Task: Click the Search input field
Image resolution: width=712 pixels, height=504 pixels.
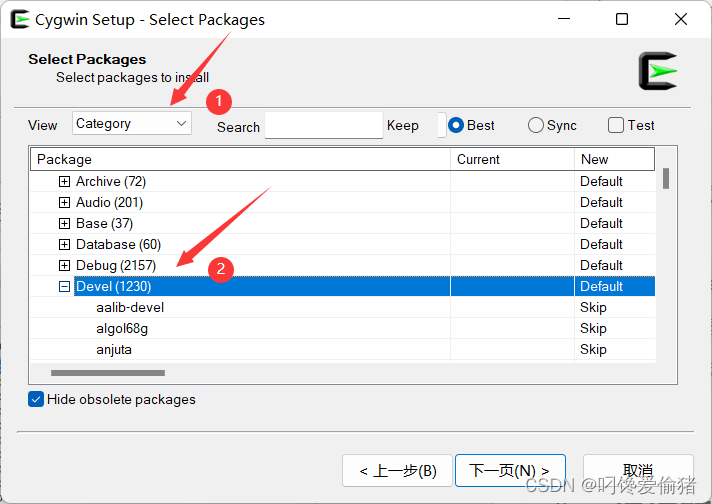Action: (x=324, y=125)
